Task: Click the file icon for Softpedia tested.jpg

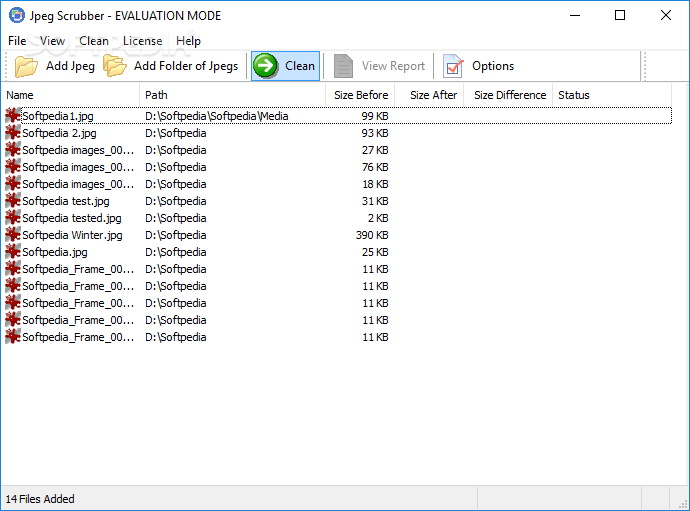Action: coord(13,218)
